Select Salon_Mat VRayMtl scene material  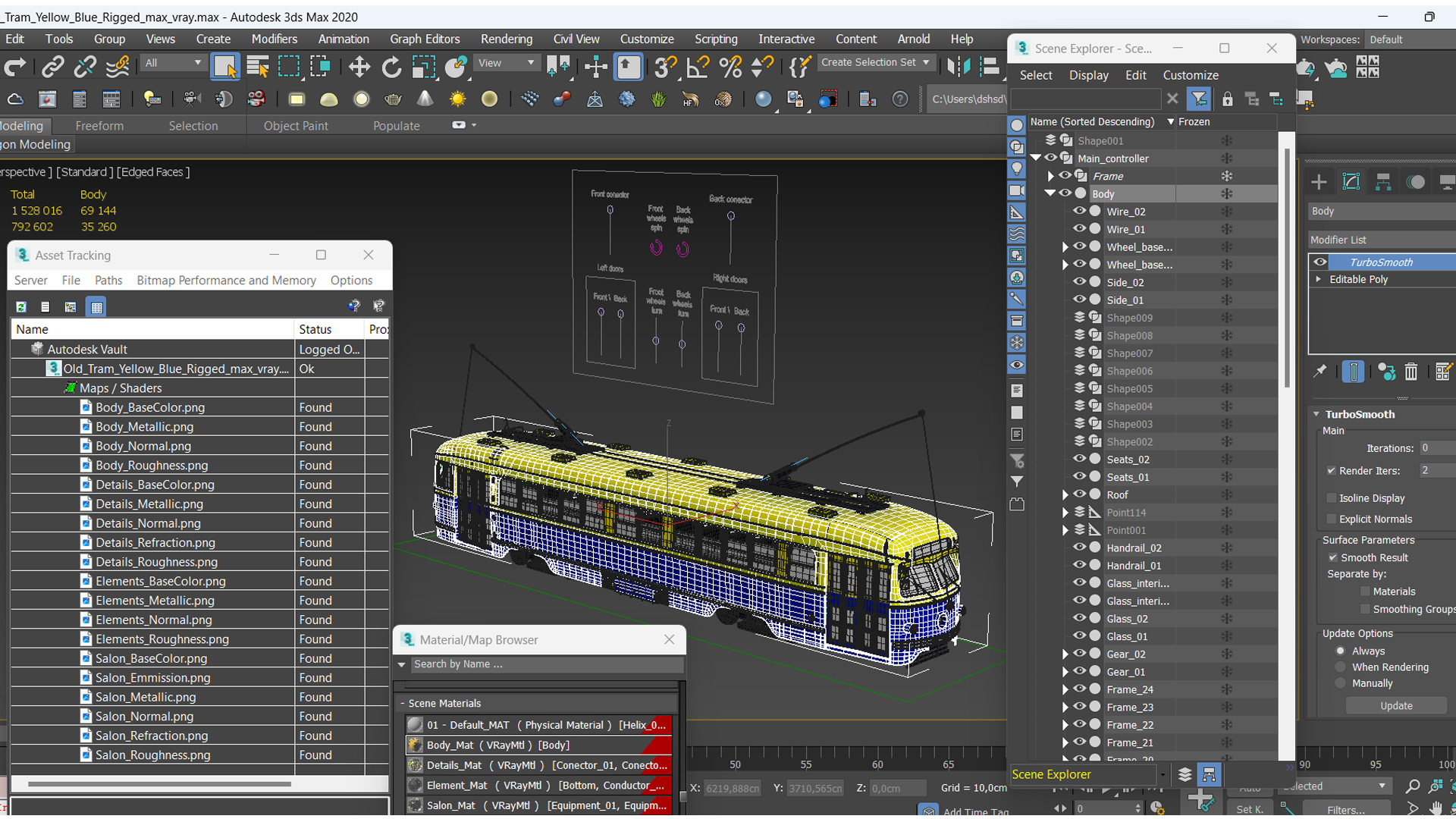click(538, 805)
